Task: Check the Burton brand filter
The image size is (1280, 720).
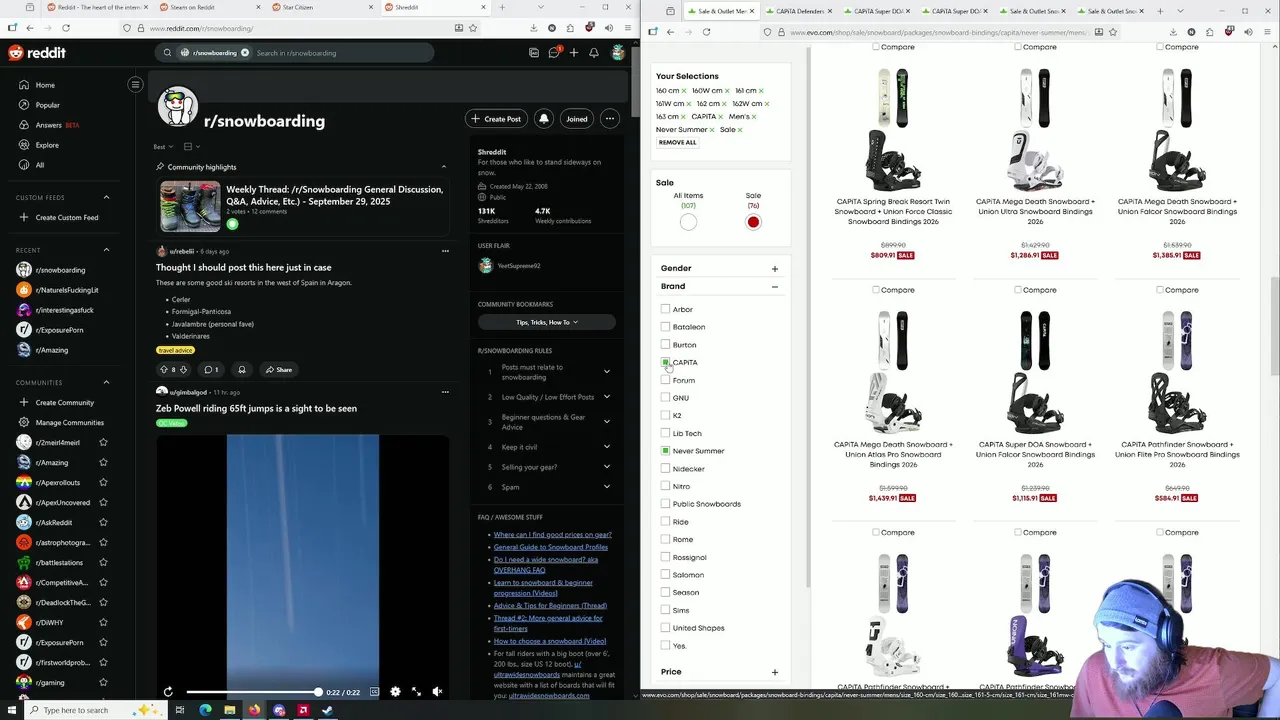Action: click(665, 344)
